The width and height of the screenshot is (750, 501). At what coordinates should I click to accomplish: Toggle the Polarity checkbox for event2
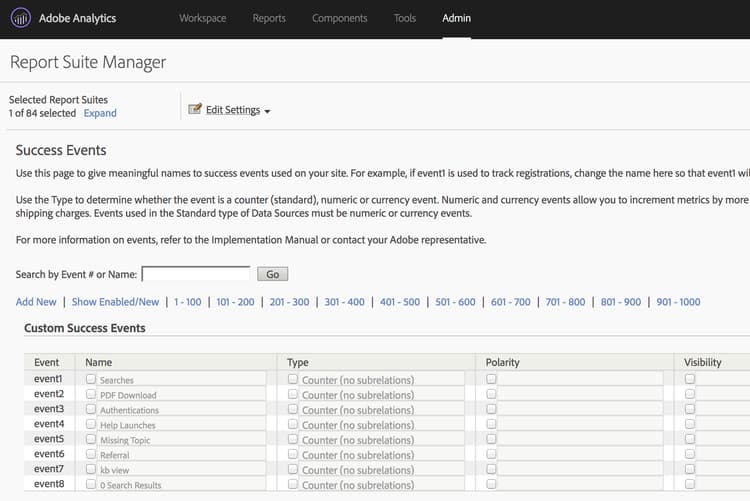point(491,394)
